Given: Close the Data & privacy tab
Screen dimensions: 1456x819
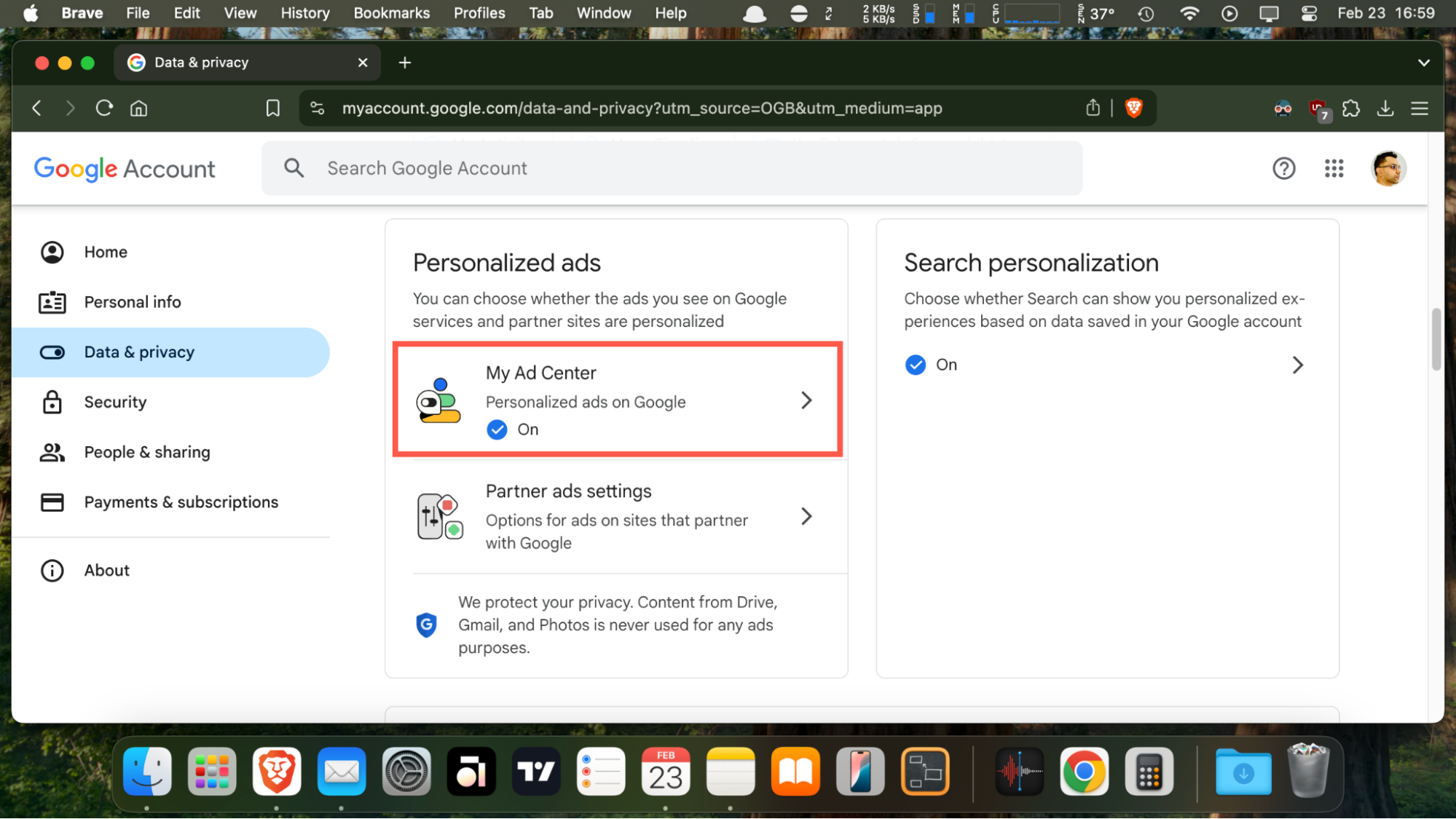Looking at the screenshot, I should (x=363, y=63).
